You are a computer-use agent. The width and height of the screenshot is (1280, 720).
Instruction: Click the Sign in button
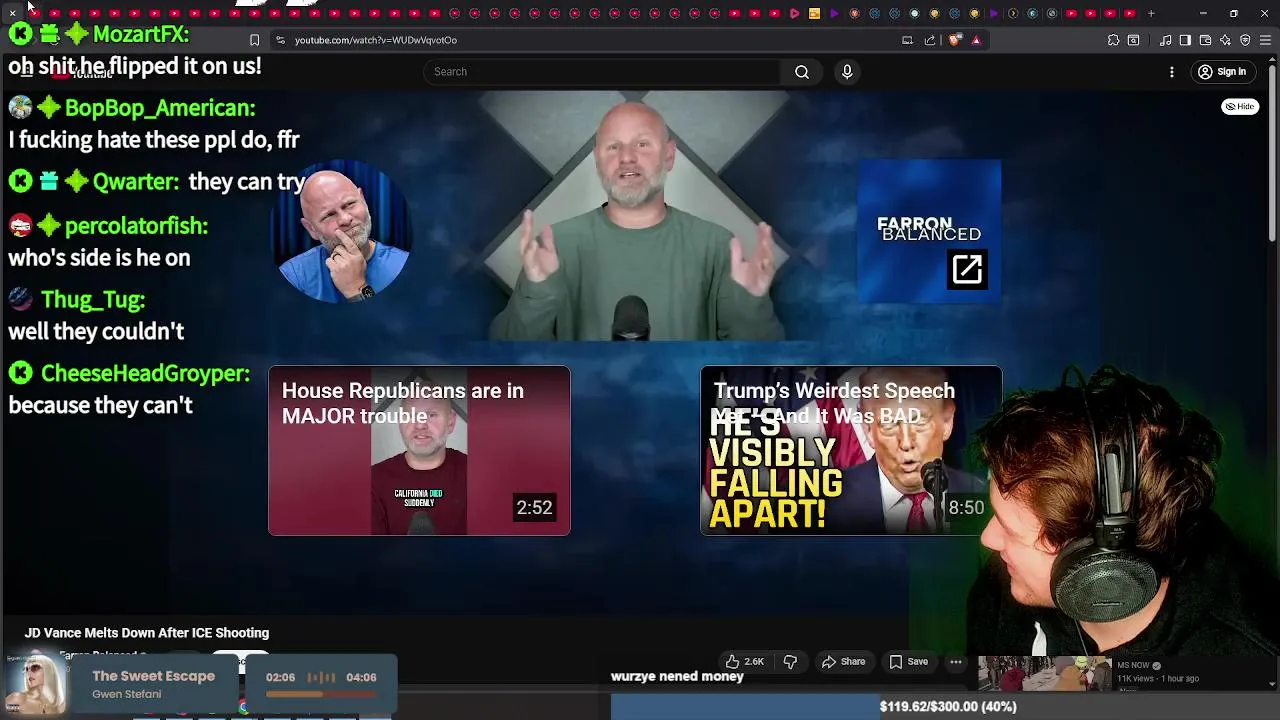tap(1222, 72)
